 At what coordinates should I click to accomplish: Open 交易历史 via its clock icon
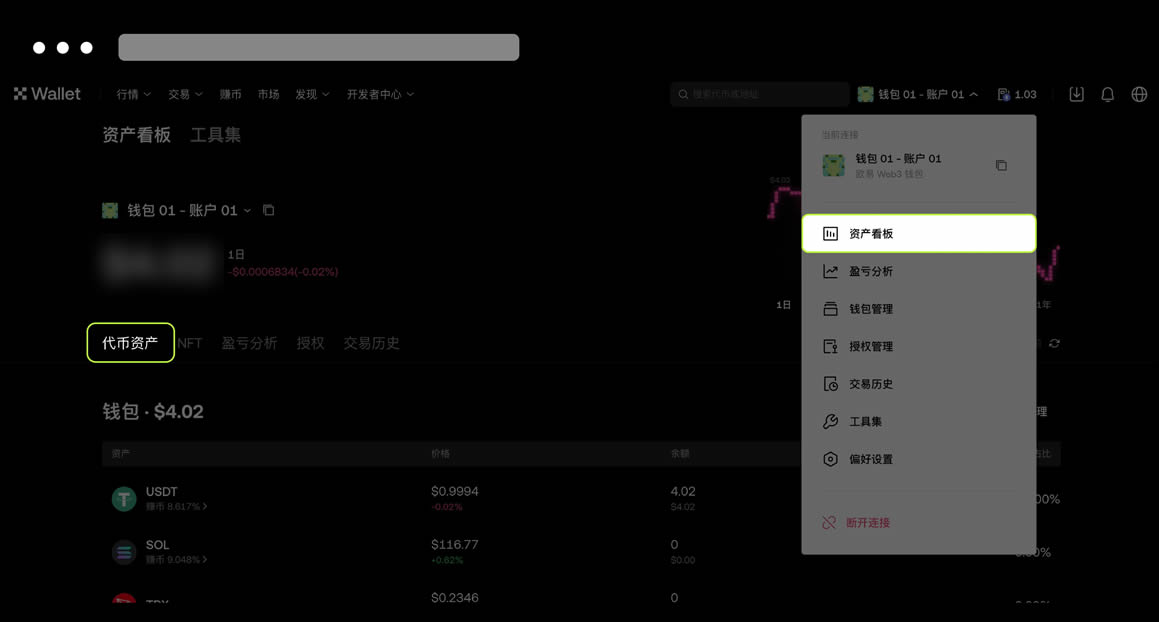click(830, 383)
